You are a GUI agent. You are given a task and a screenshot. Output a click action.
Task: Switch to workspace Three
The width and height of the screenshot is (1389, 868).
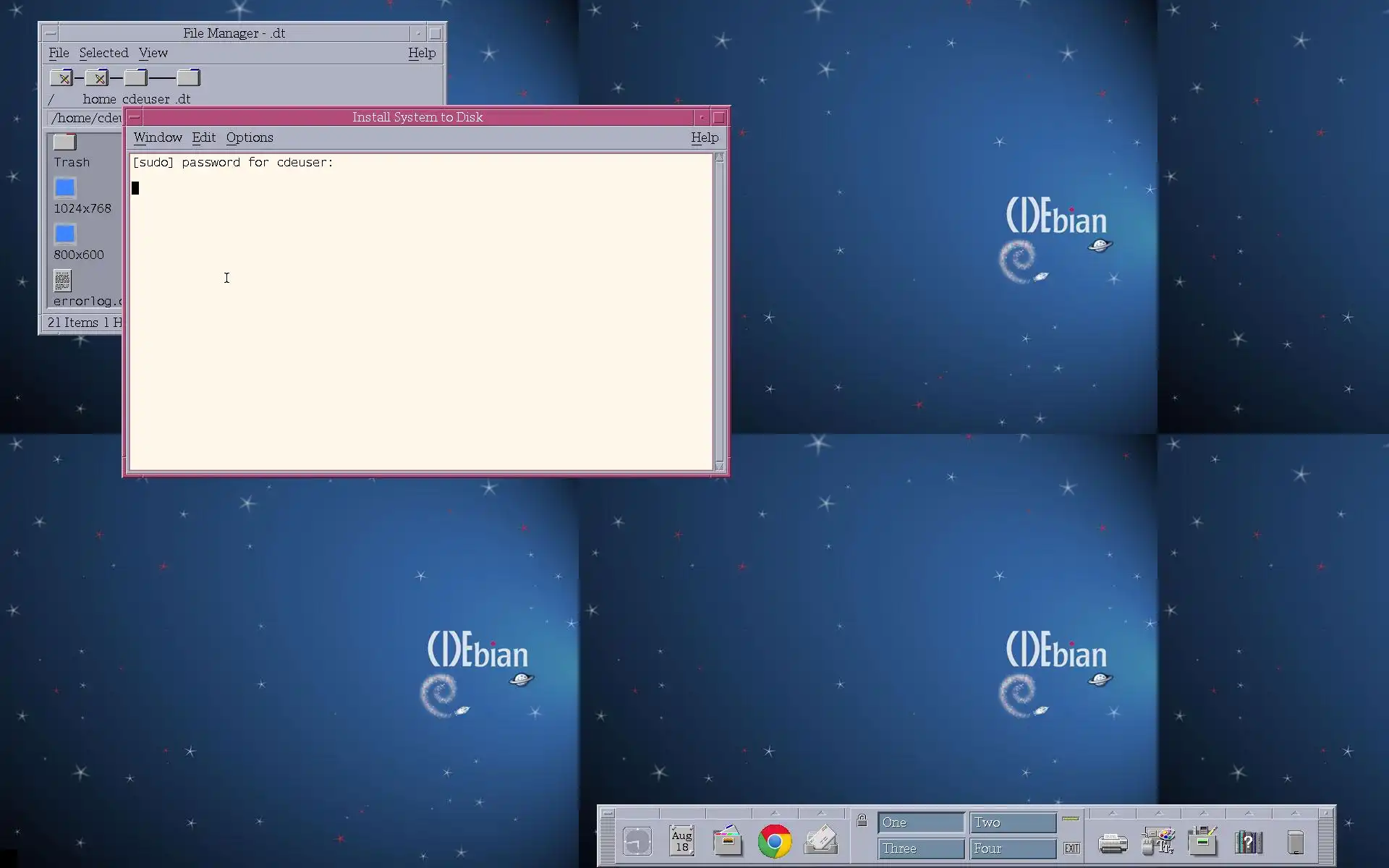click(920, 848)
